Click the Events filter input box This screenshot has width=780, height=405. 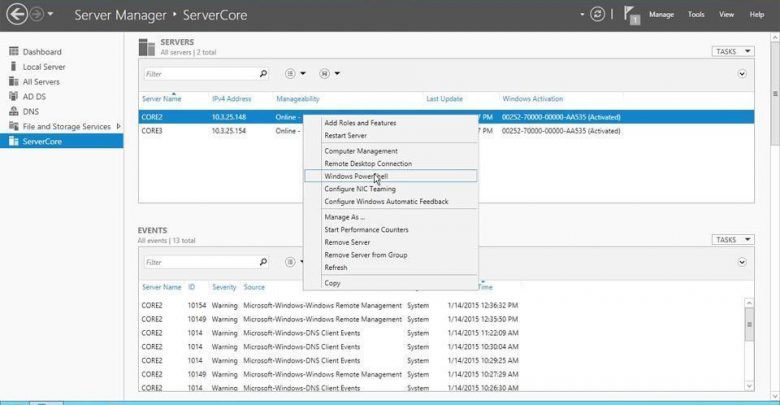pyautogui.click(x=200, y=262)
